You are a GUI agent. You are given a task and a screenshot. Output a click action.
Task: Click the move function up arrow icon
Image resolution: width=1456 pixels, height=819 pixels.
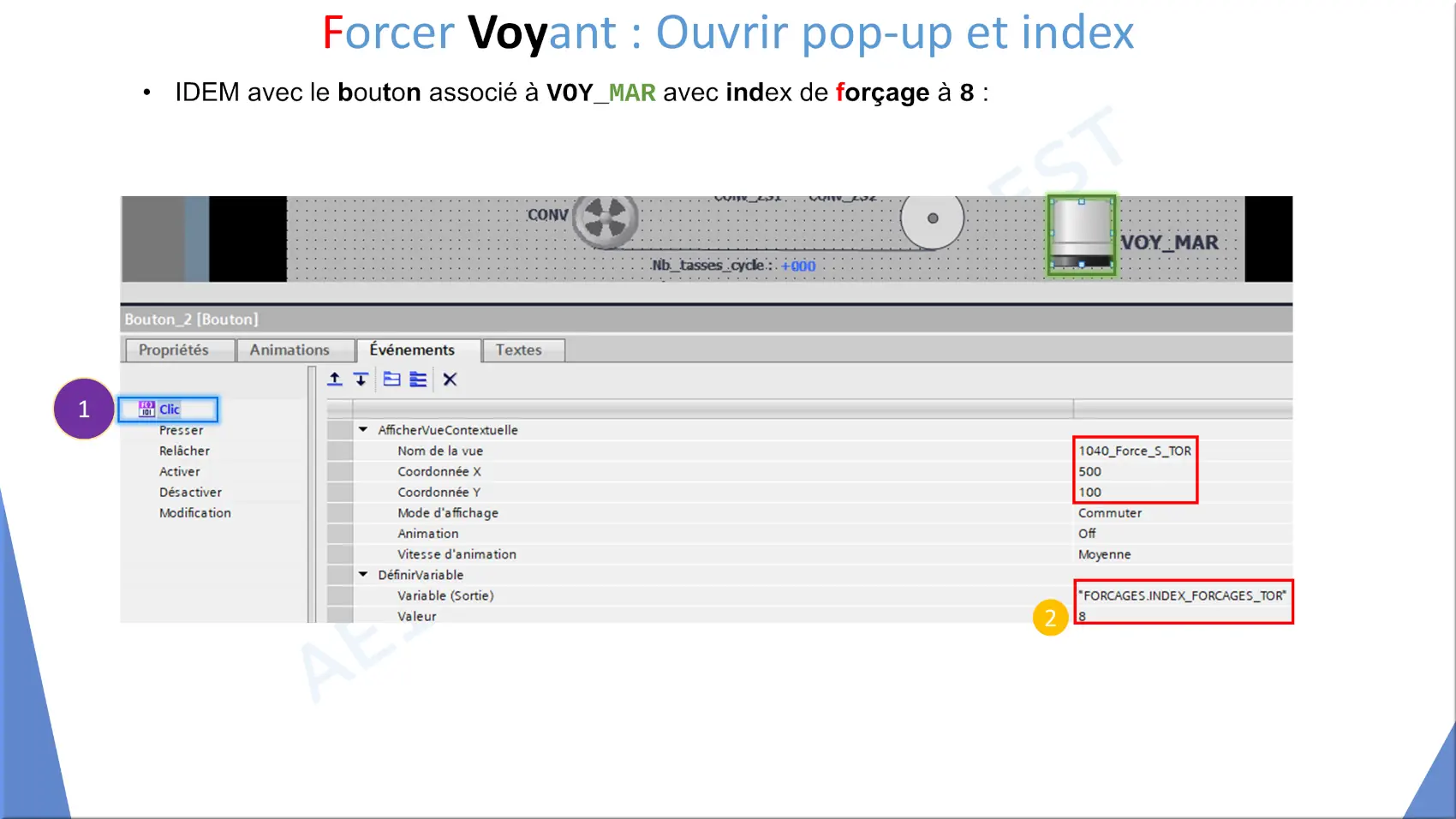(x=335, y=380)
